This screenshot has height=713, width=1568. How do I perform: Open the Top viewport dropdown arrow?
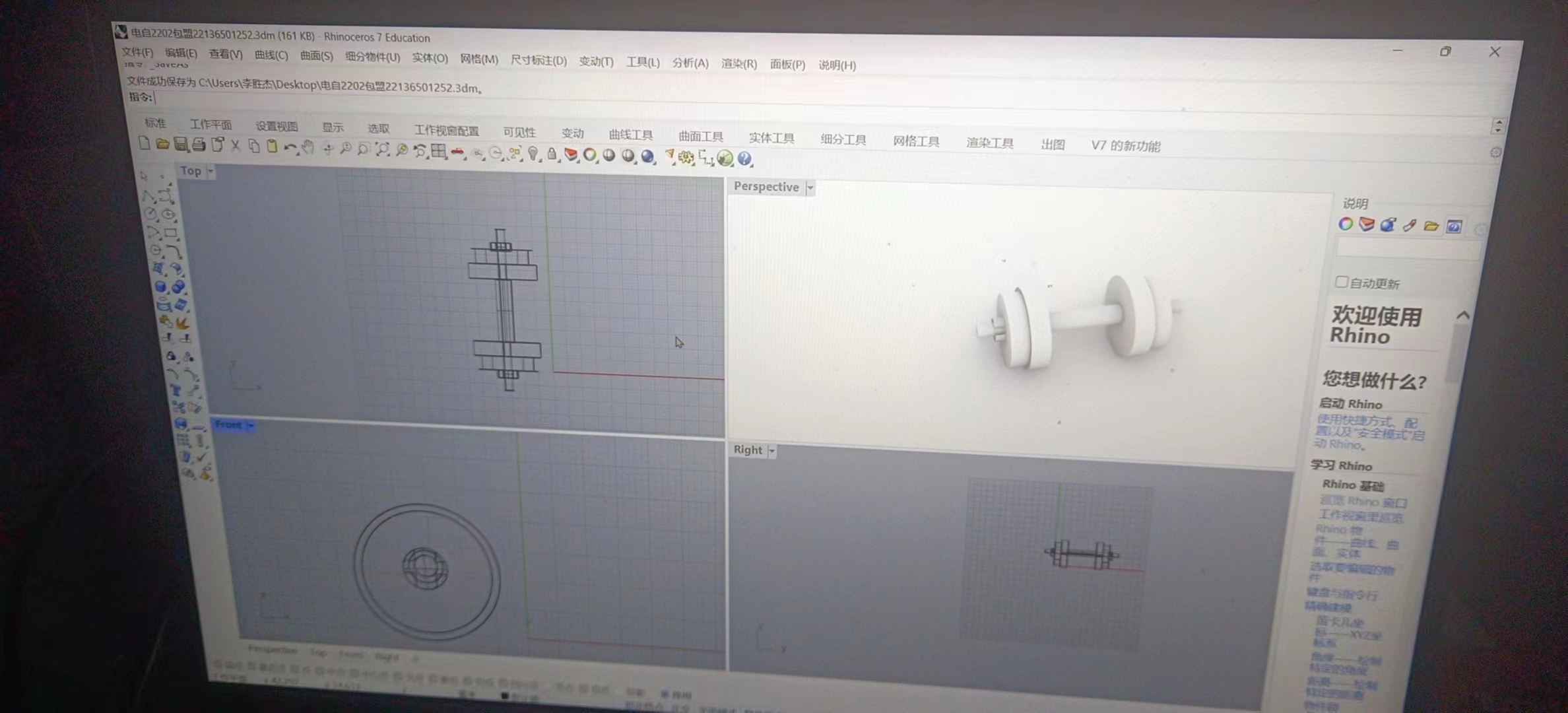coord(211,171)
